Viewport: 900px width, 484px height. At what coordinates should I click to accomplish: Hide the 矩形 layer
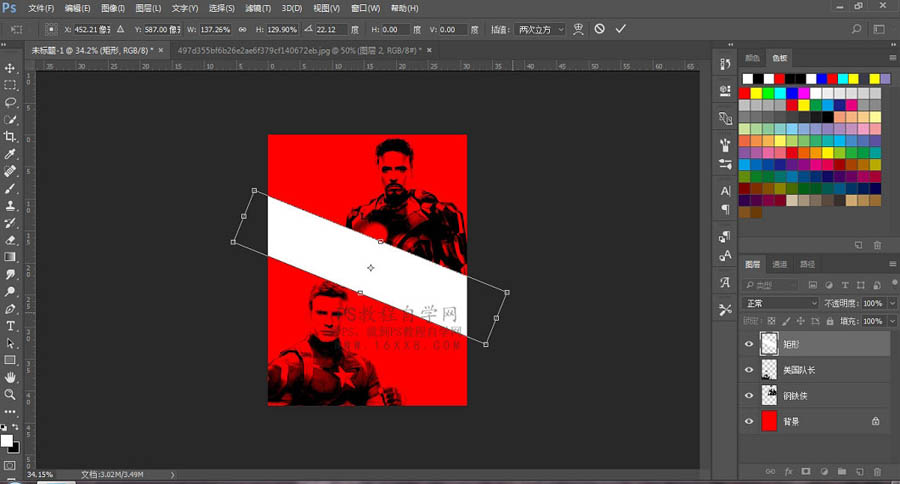(748, 344)
